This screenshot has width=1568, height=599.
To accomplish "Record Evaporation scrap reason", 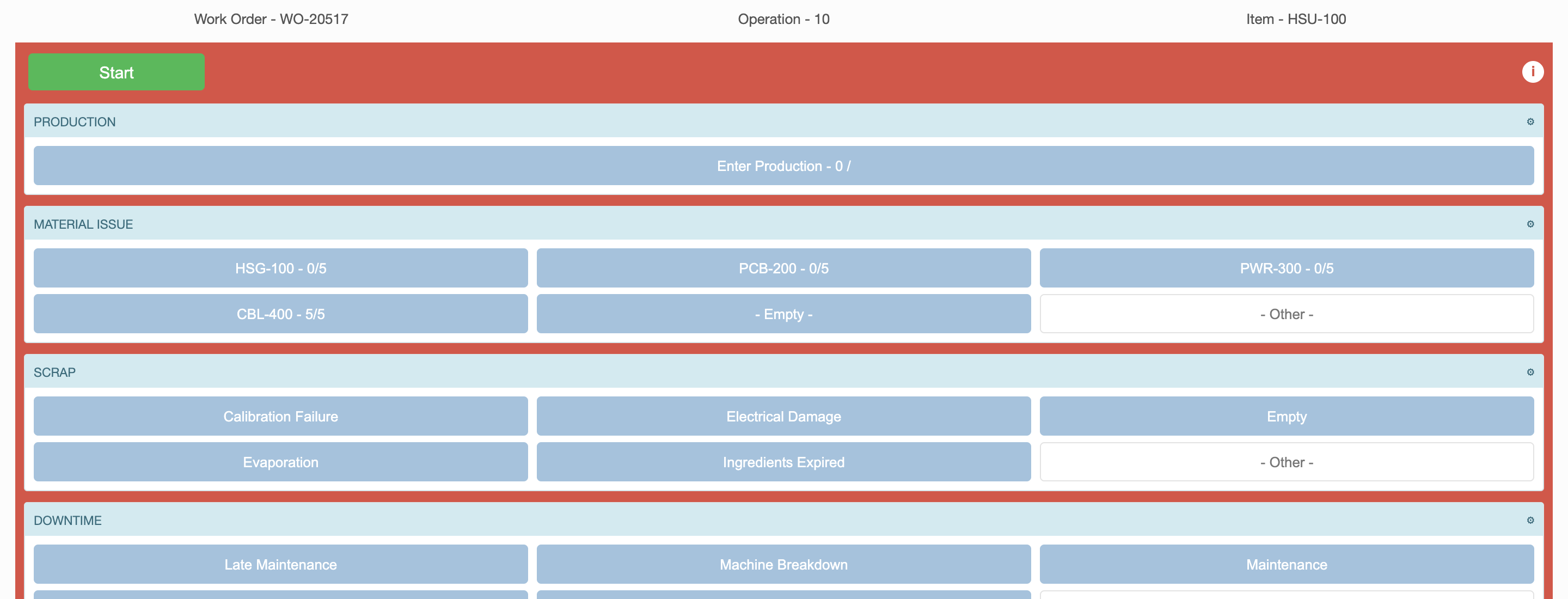I will pos(280,462).
